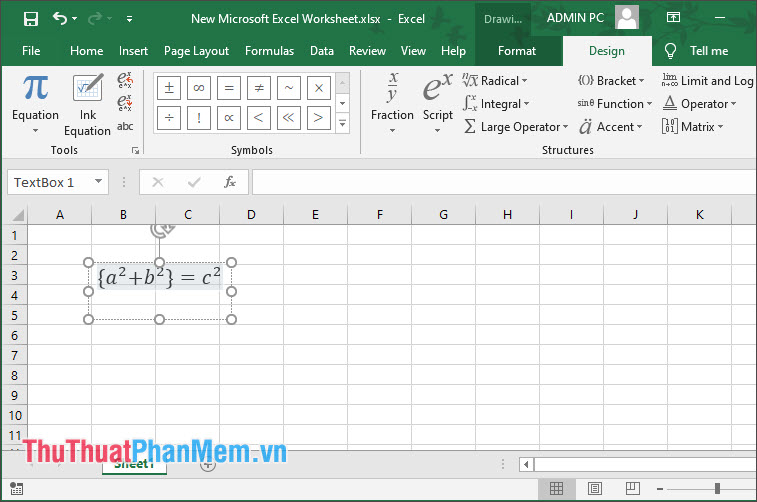Open the Bracket structures menu

click(611, 81)
